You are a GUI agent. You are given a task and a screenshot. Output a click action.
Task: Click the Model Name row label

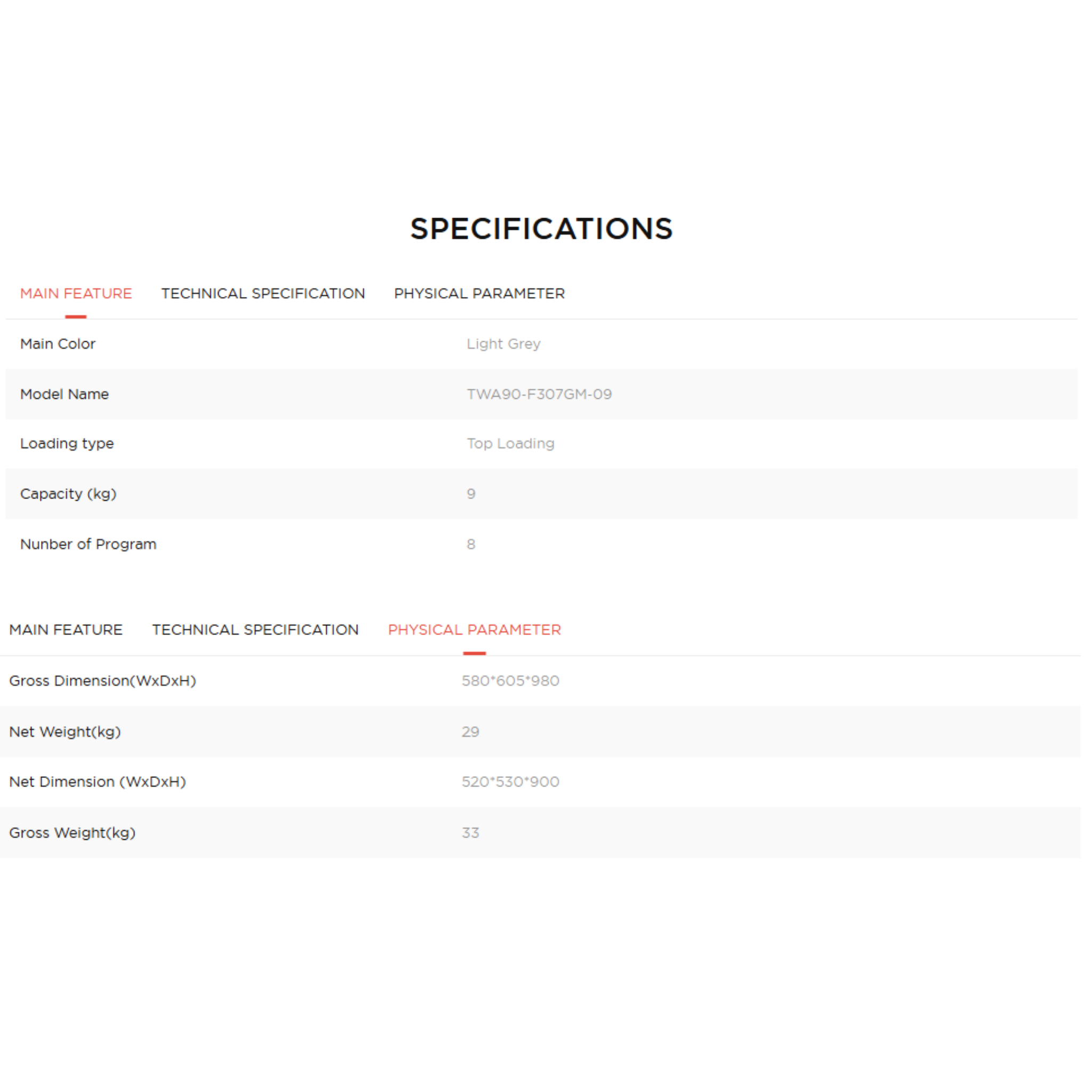(x=65, y=394)
